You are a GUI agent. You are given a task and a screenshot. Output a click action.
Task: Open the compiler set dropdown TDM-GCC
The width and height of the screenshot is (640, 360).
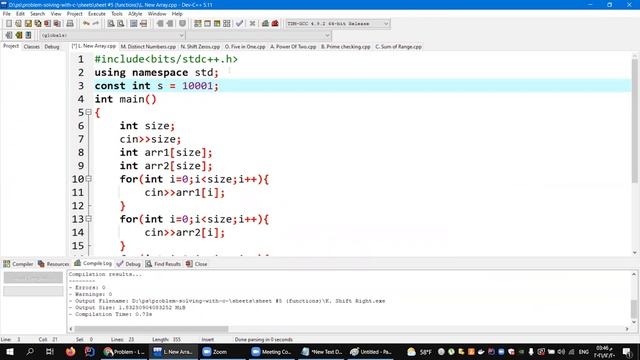click(x=337, y=24)
